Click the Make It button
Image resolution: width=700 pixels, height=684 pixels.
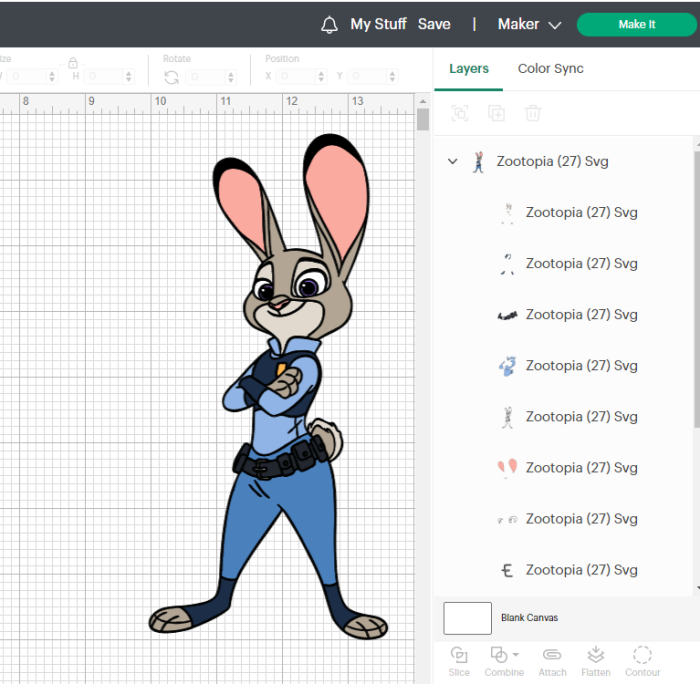point(637,25)
